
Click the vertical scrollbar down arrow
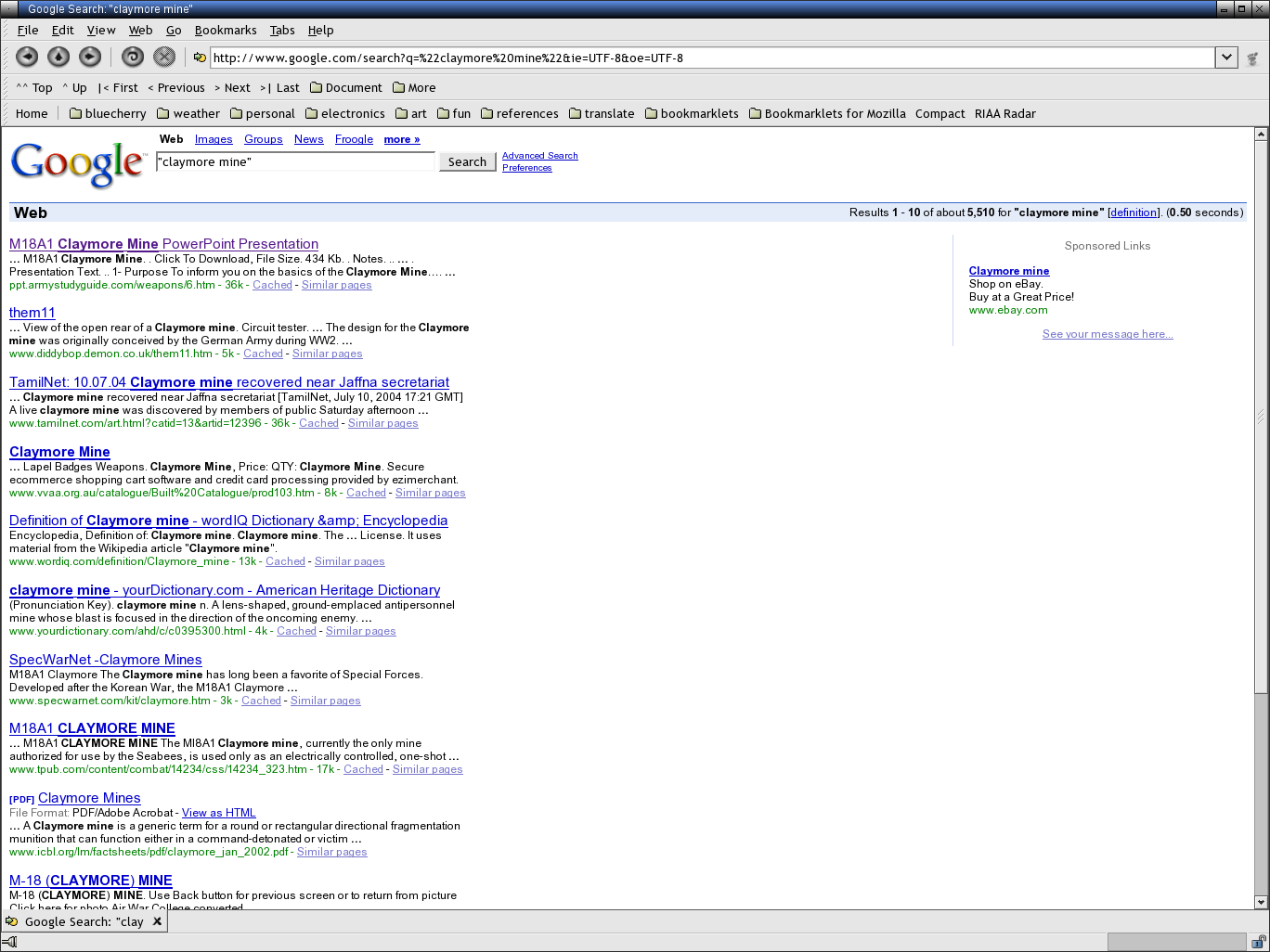(x=1261, y=902)
